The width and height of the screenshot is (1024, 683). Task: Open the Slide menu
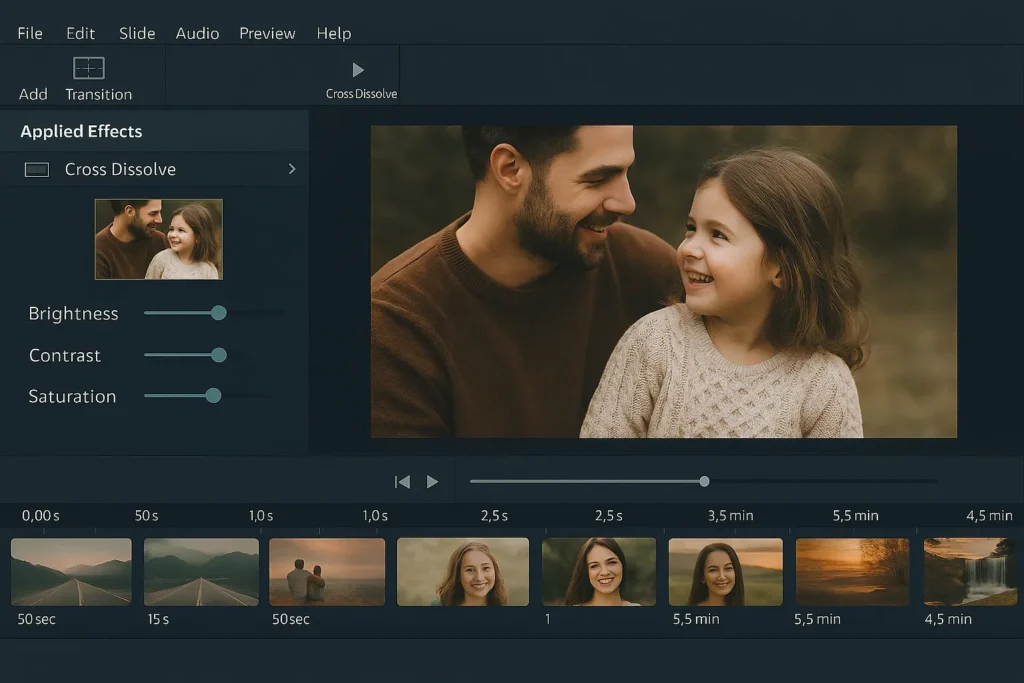(137, 33)
